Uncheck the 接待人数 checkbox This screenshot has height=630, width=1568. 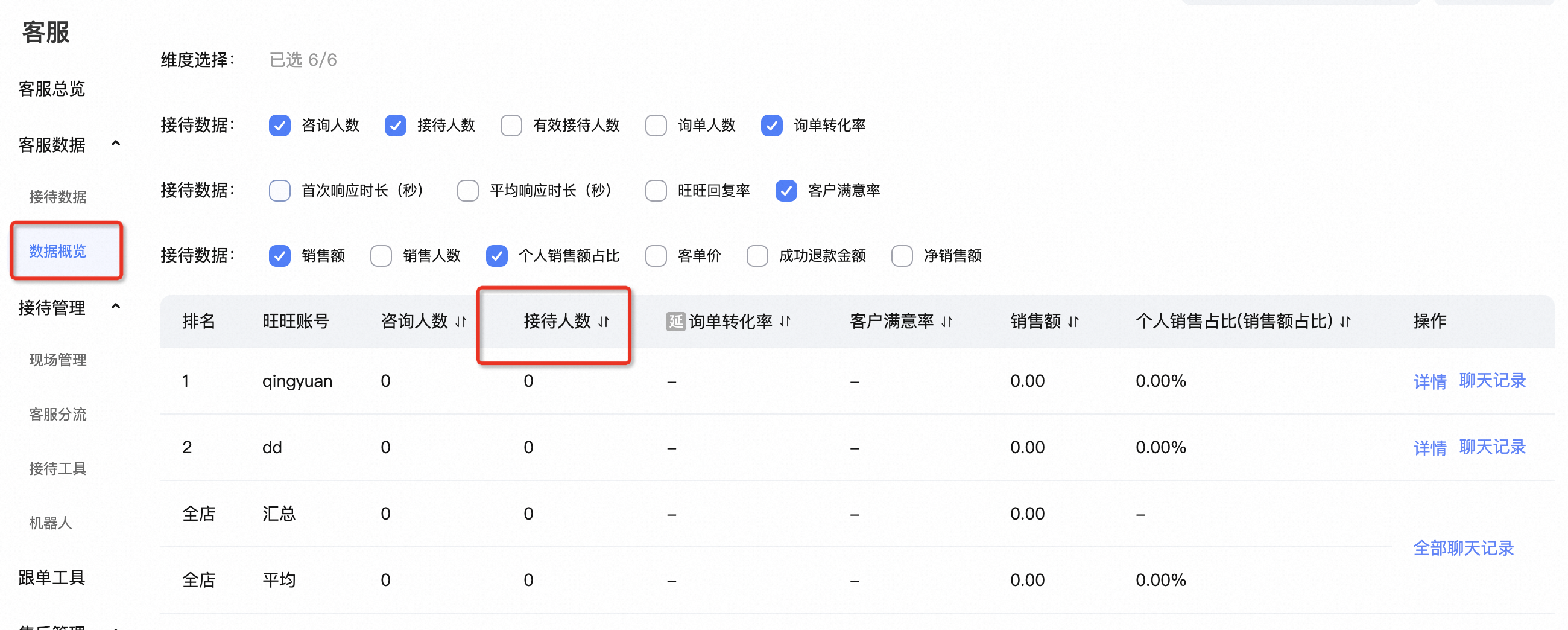point(396,126)
